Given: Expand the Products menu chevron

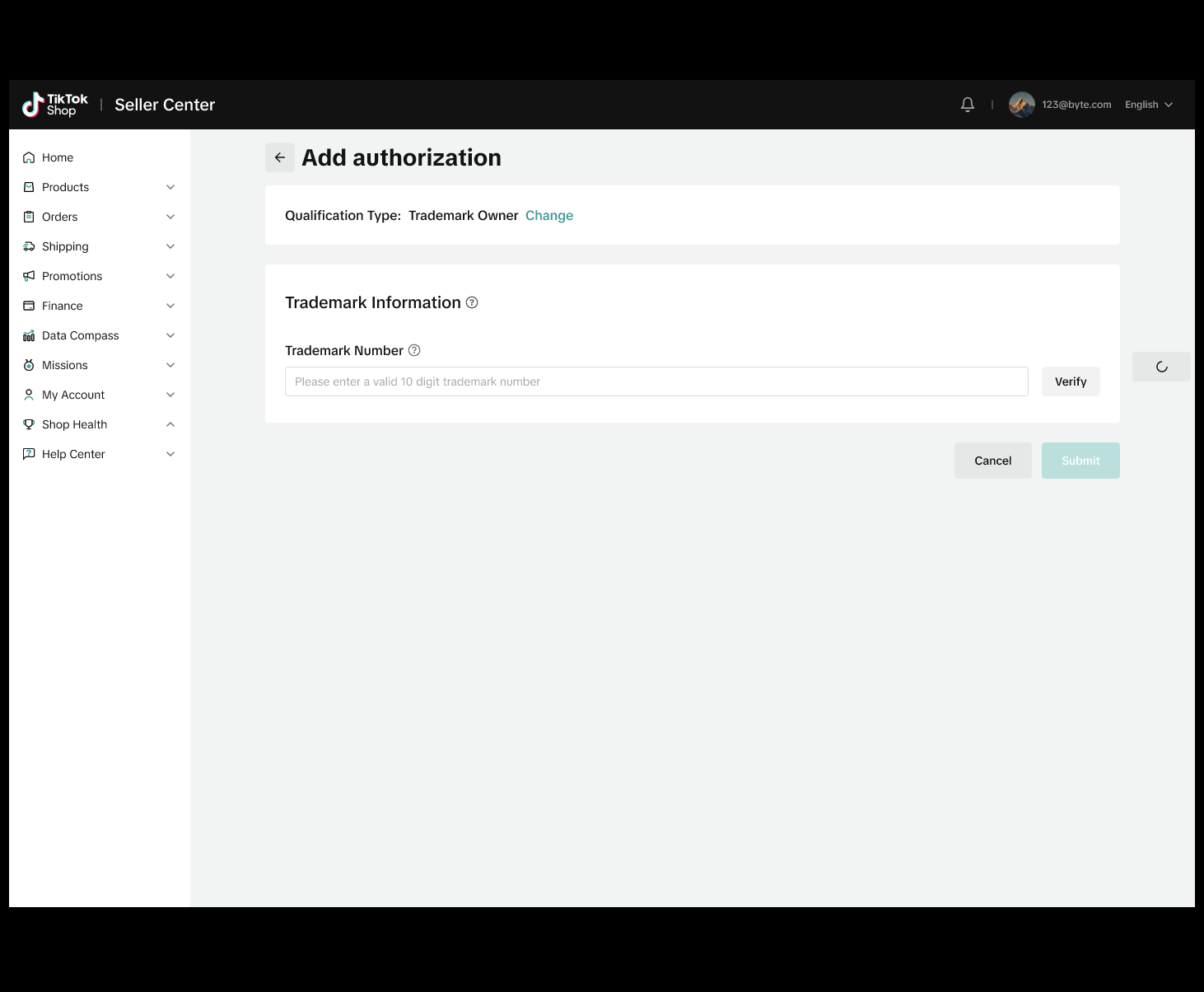Looking at the screenshot, I should pos(170,187).
